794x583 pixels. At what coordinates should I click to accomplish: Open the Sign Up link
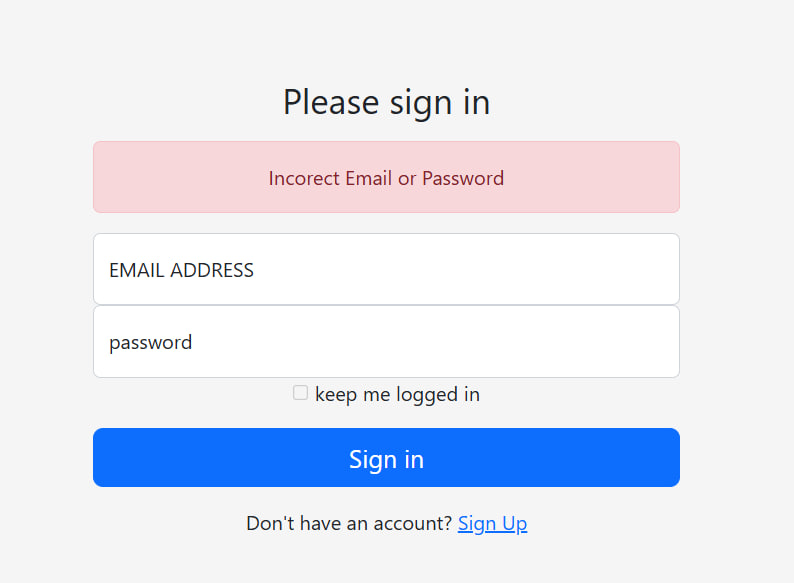pos(492,523)
